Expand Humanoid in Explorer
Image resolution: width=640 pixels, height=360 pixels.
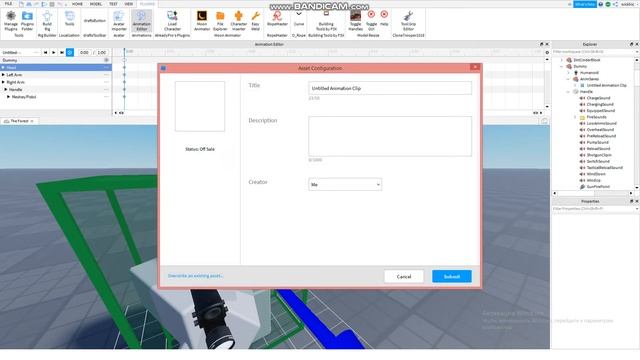[568, 73]
